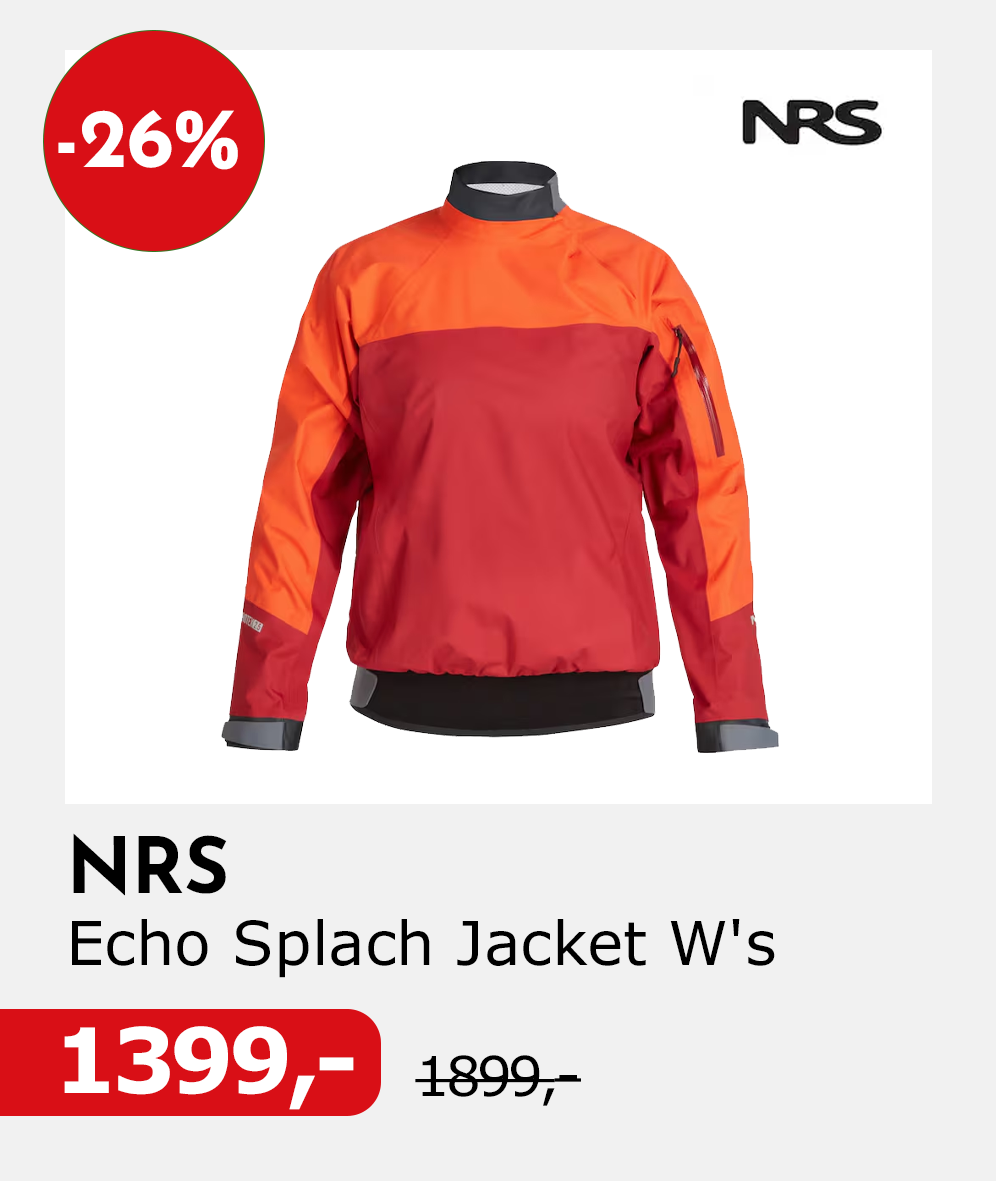
Task: Click the crossed-out 1899,- original price
Action: [x=499, y=1077]
